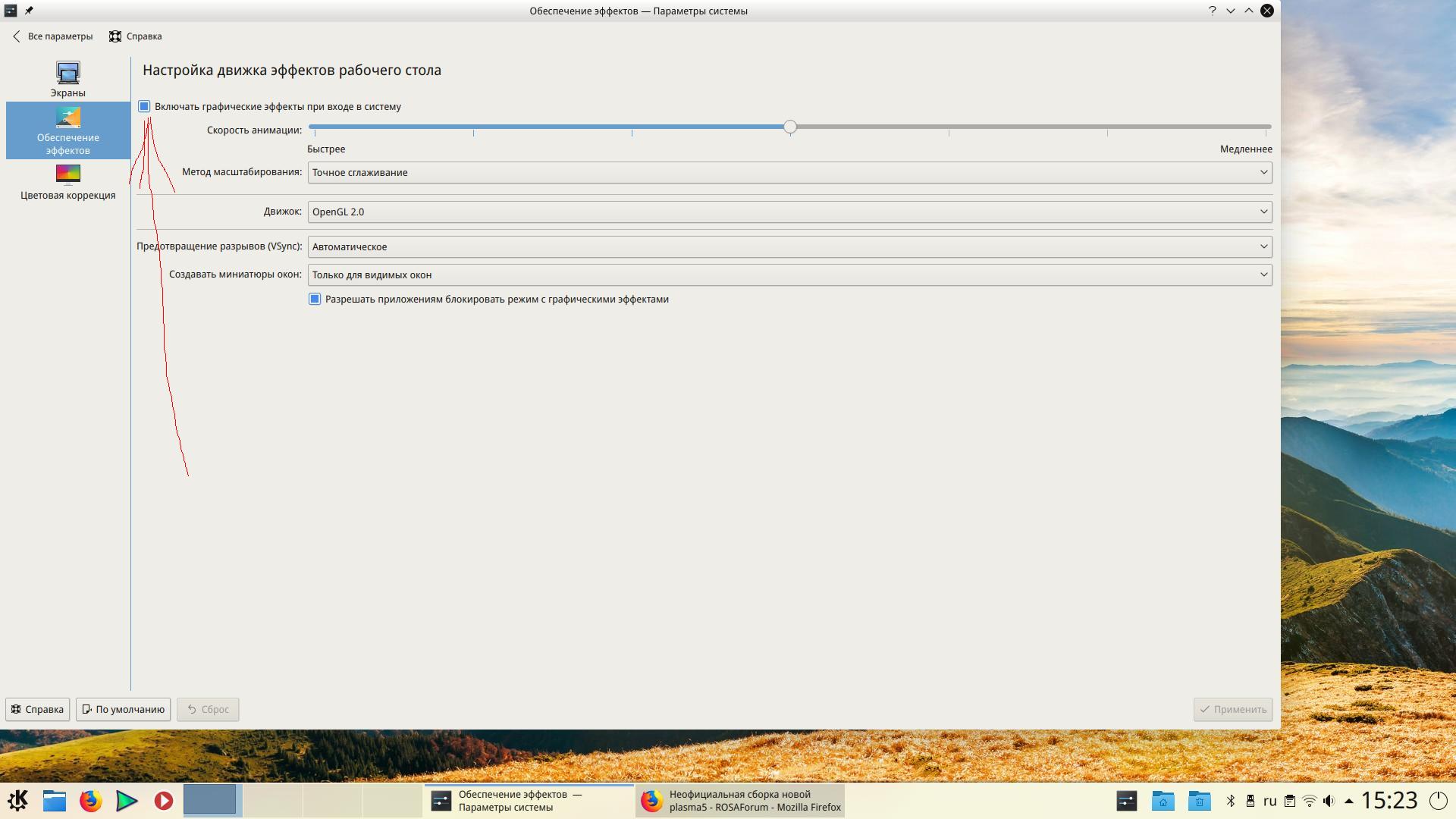
Task: Open the window thumbnails creation dropdown
Action: 789,275
